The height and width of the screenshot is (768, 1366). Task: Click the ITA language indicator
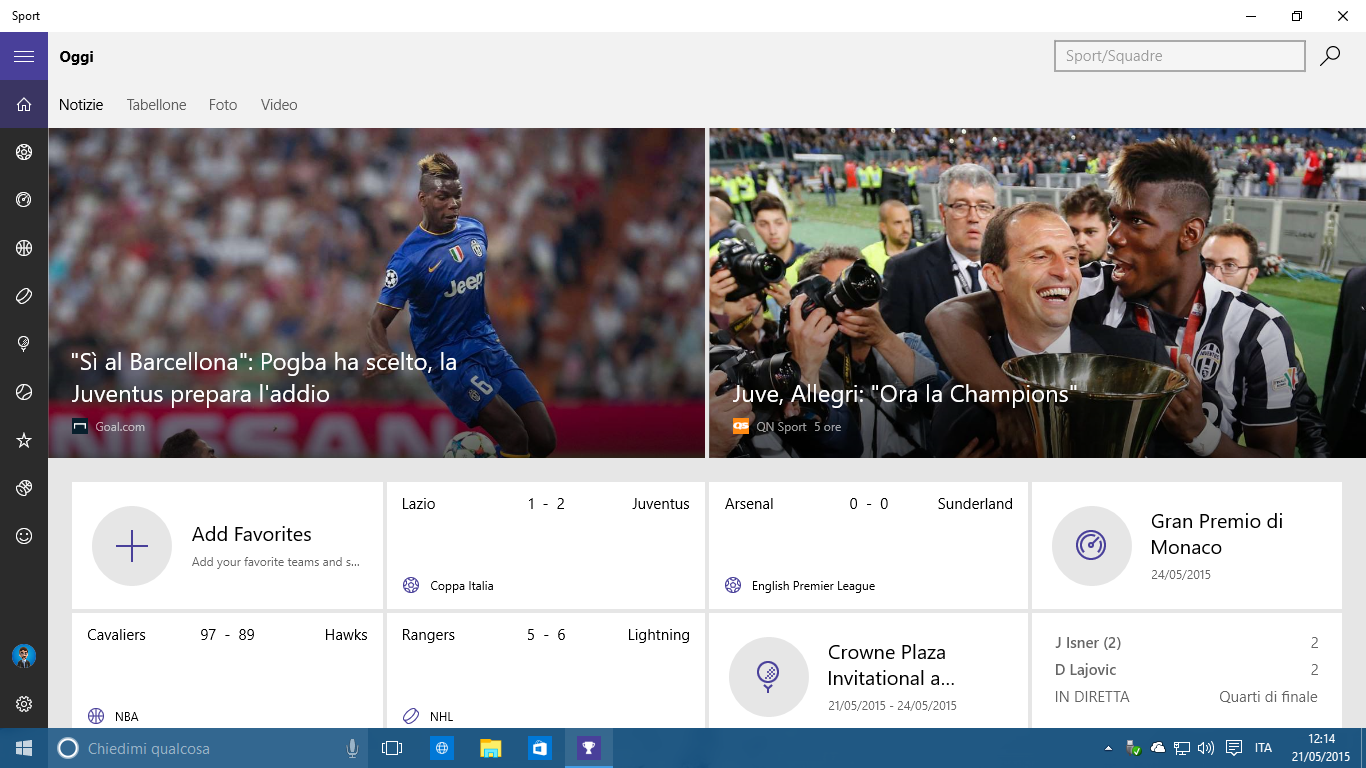1264,748
